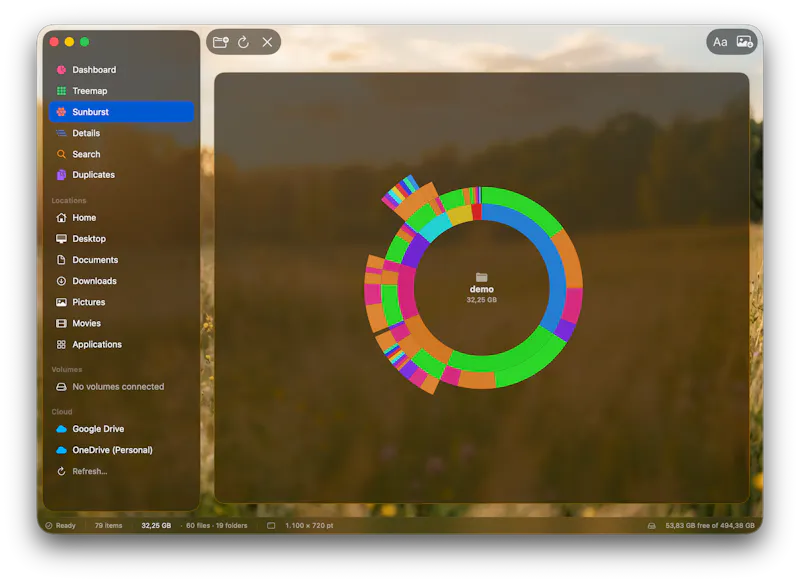The width and height of the screenshot is (800, 583).
Task: Click the Documents page icon
Action: 61,260
